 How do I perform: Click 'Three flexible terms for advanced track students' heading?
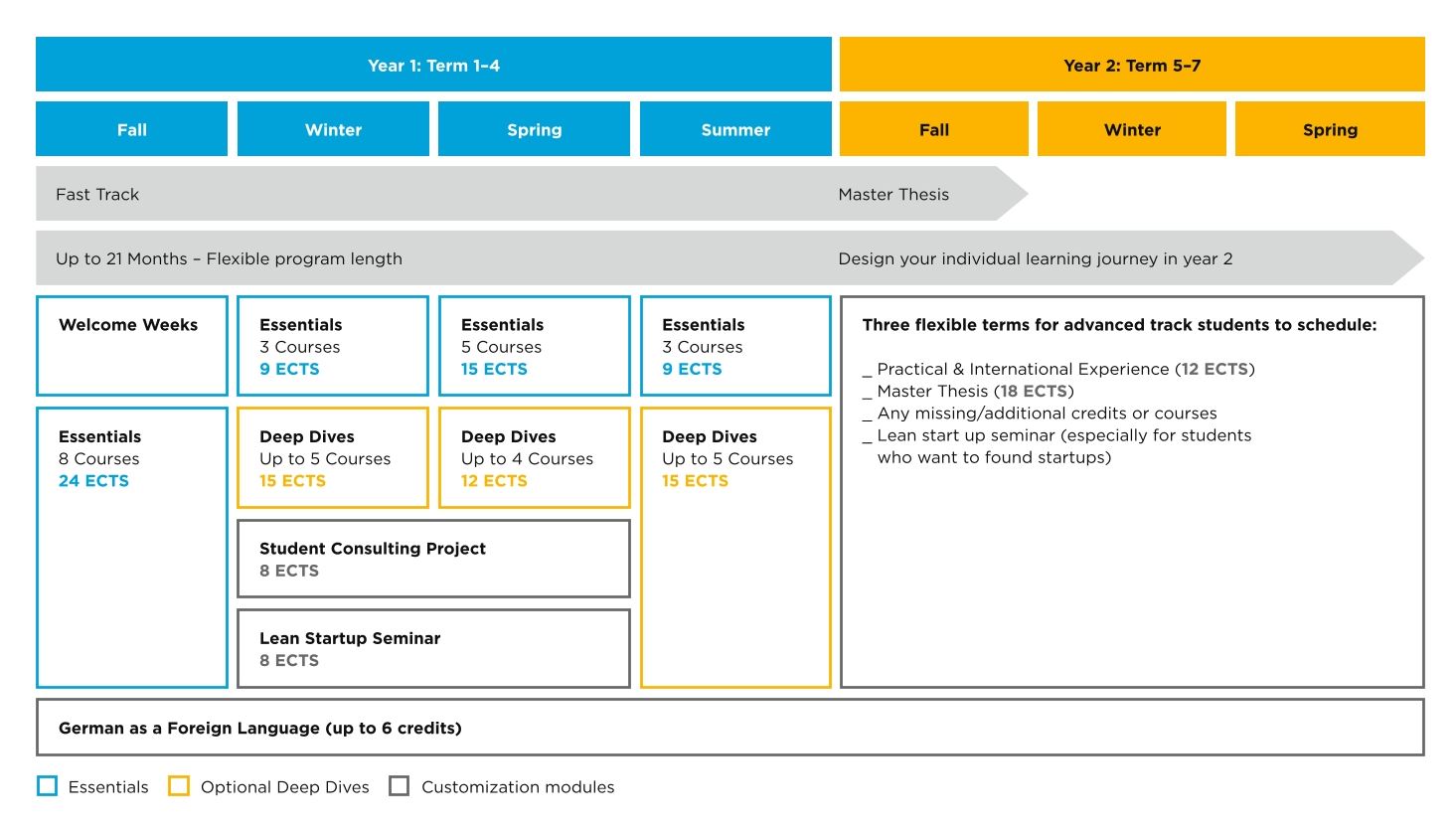(x=1119, y=325)
